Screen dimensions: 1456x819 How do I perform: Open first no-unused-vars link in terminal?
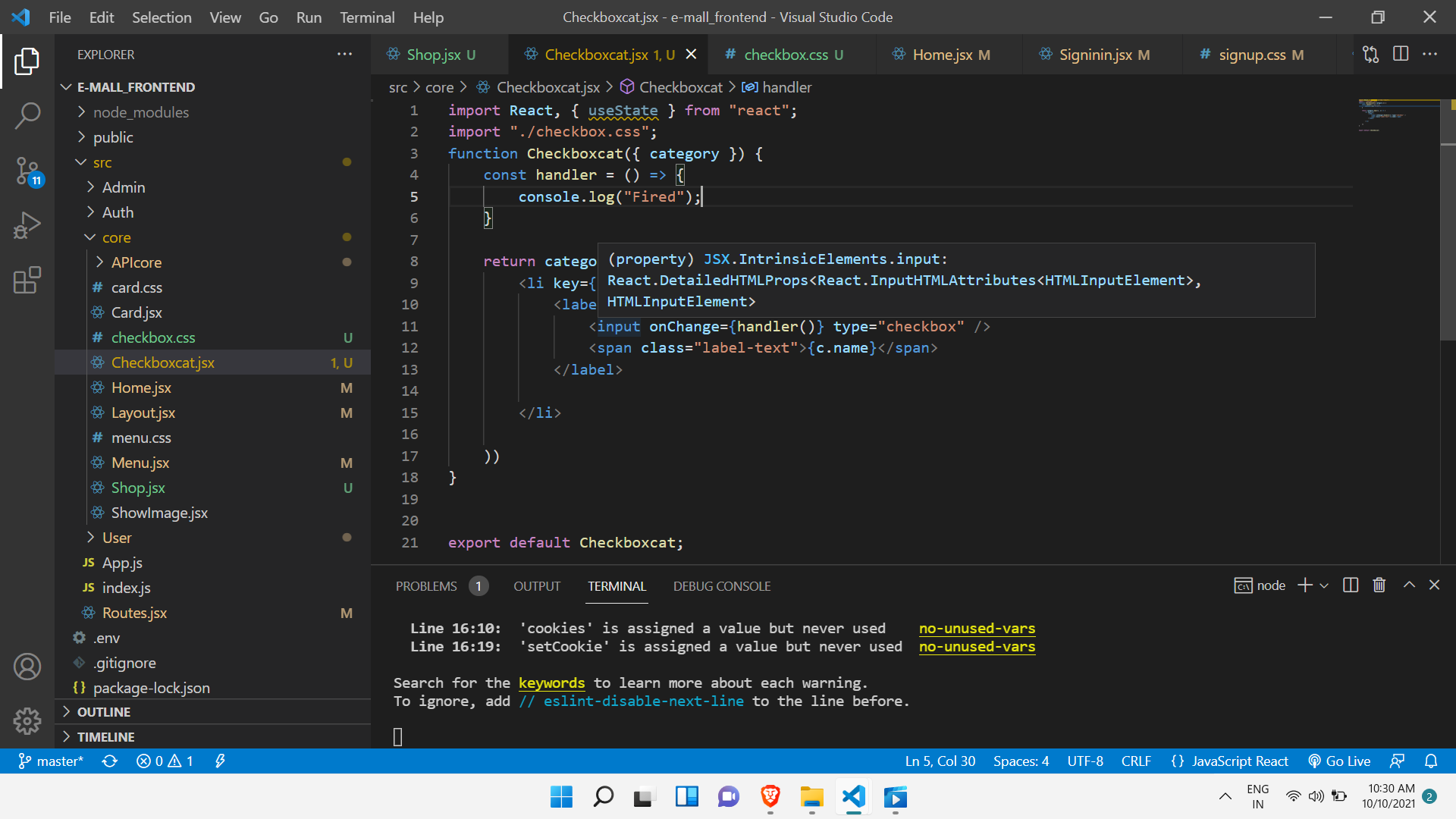(977, 628)
